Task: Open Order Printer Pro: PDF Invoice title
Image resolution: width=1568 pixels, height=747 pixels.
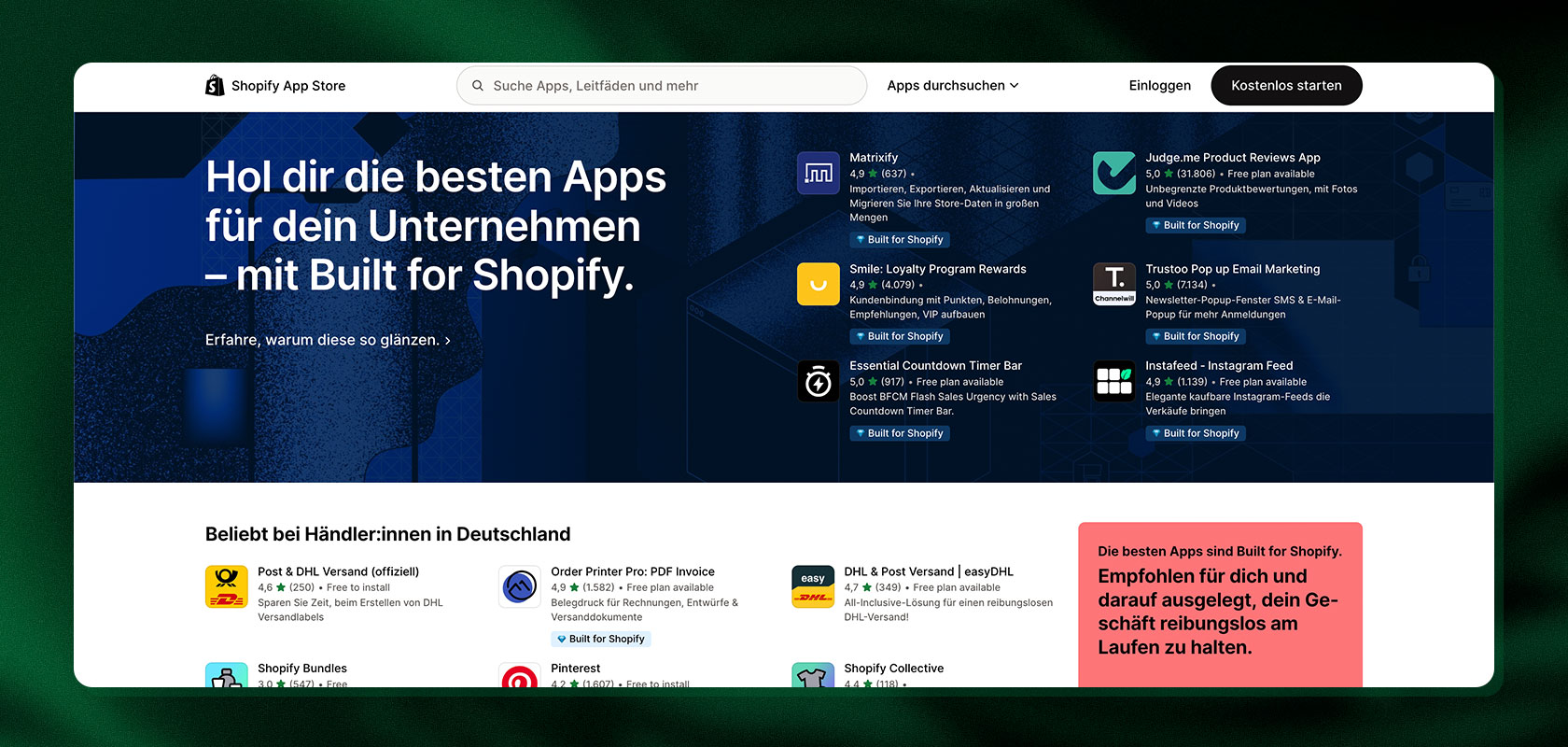Action: [633, 571]
